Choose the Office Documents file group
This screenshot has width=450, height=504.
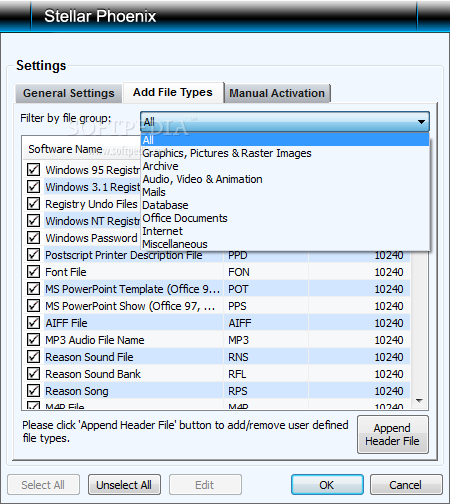click(x=285, y=218)
